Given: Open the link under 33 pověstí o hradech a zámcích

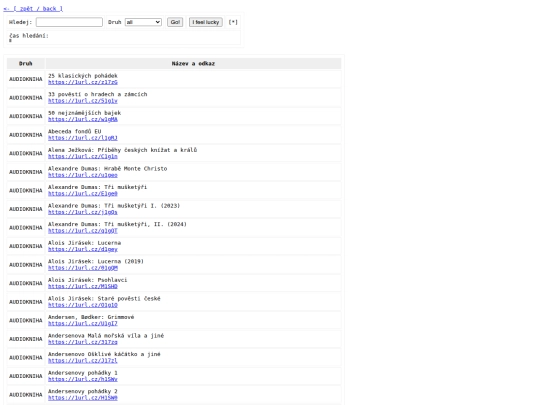Looking at the screenshot, I should 83,101.
